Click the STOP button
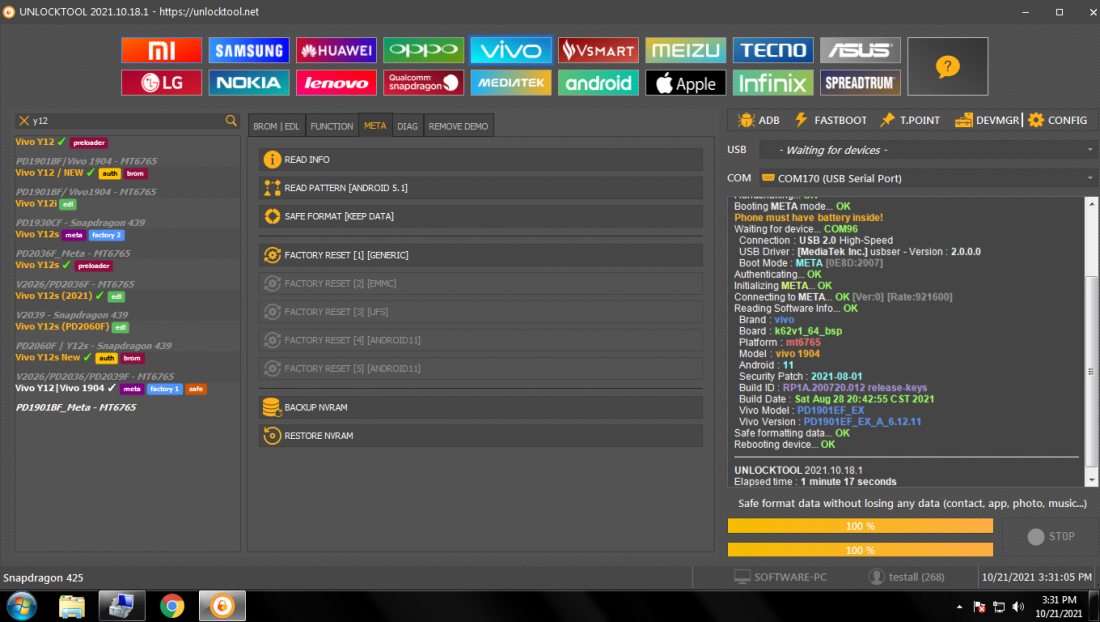1100x622 pixels. tap(1050, 536)
